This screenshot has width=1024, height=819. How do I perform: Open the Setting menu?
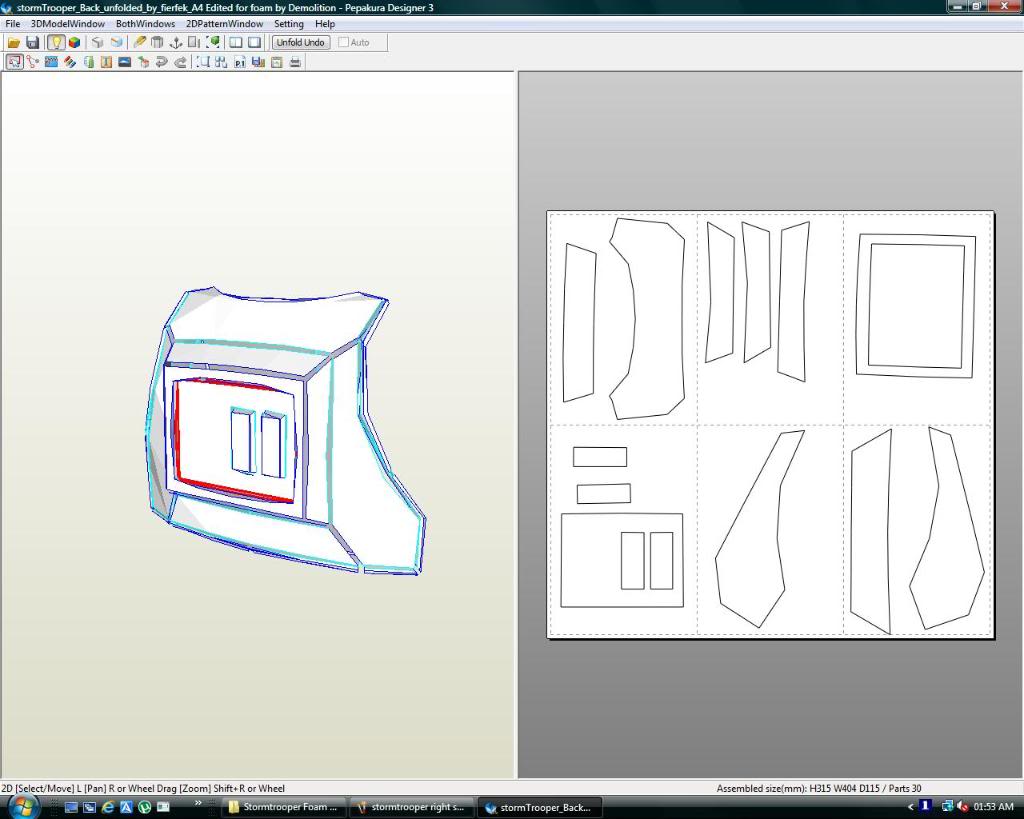(x=289, y=24)
